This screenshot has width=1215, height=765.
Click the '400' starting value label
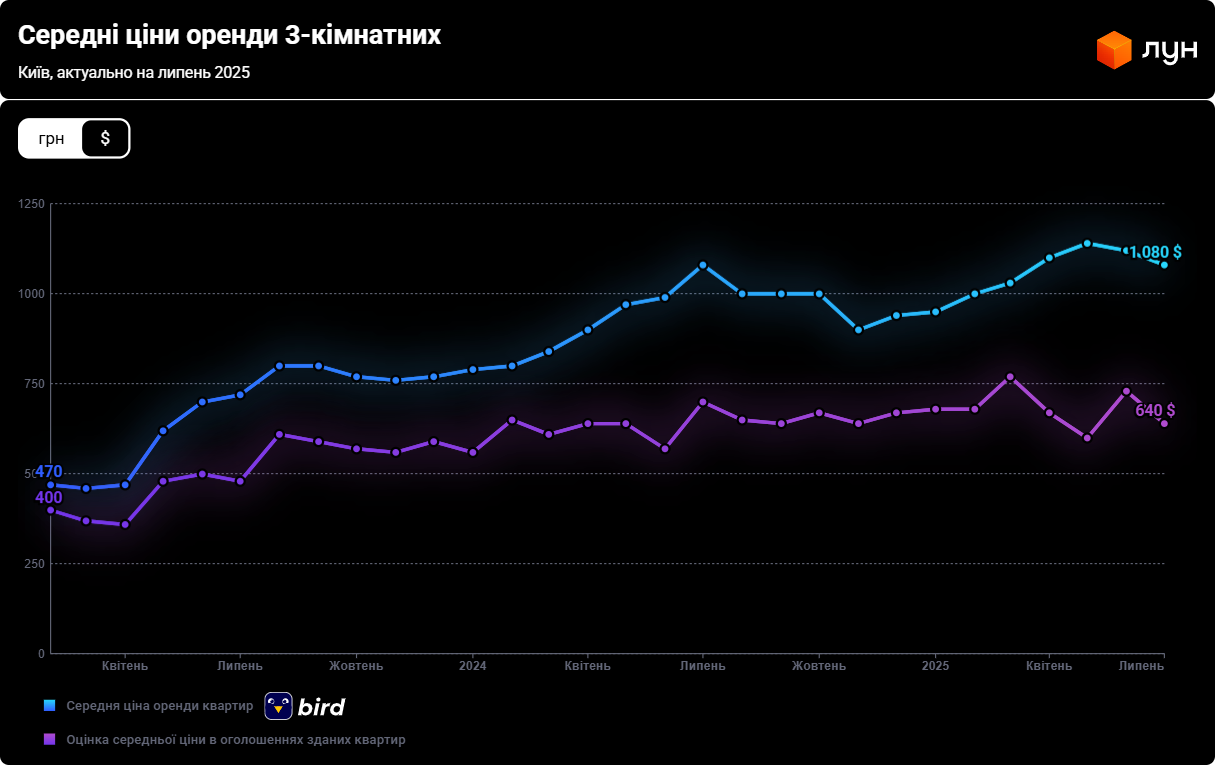pos(49,498)
